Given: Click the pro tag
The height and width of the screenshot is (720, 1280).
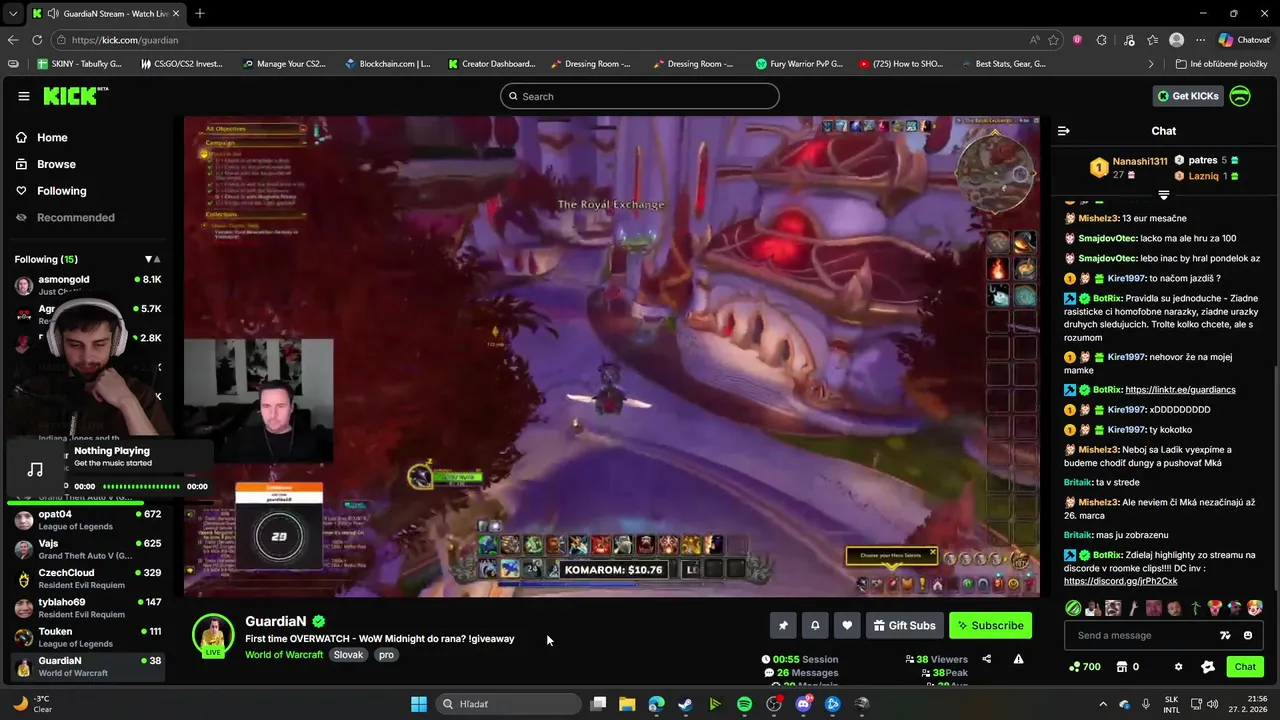Looking at the screenshot, I should (387, 655).
